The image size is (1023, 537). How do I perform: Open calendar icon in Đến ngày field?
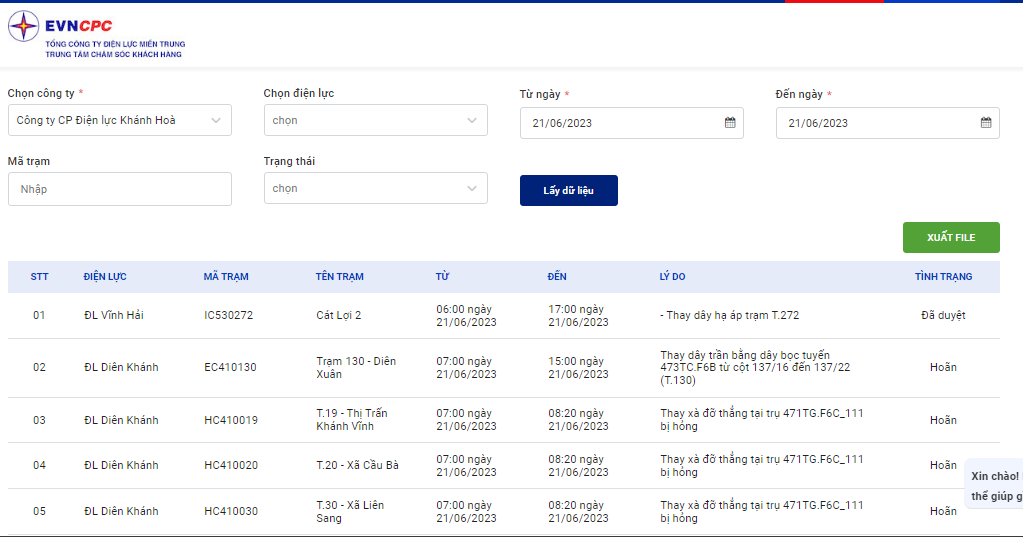pos(986,123)
